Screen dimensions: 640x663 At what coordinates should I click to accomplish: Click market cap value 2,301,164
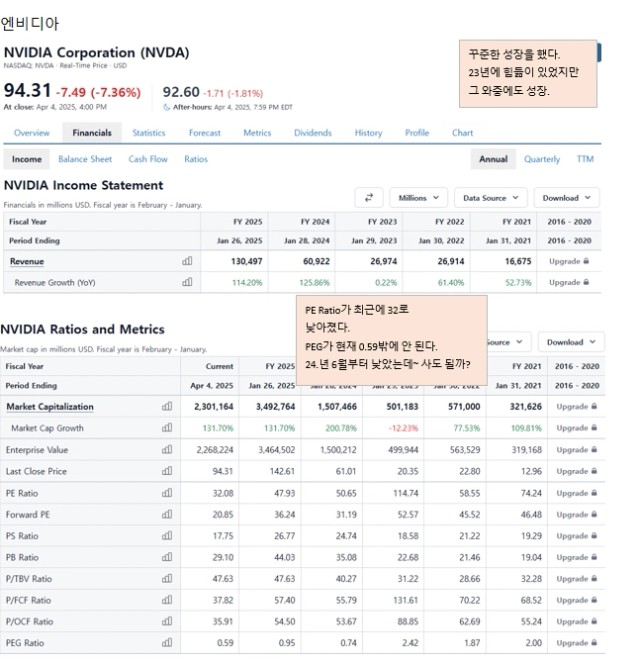[213, 406]
